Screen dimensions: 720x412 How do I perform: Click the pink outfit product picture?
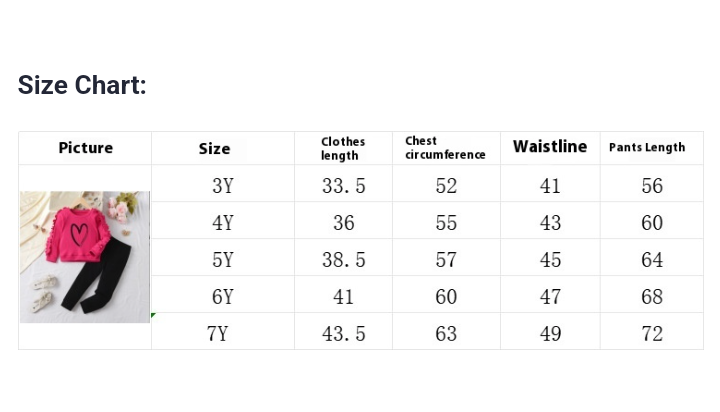(85, 256)
